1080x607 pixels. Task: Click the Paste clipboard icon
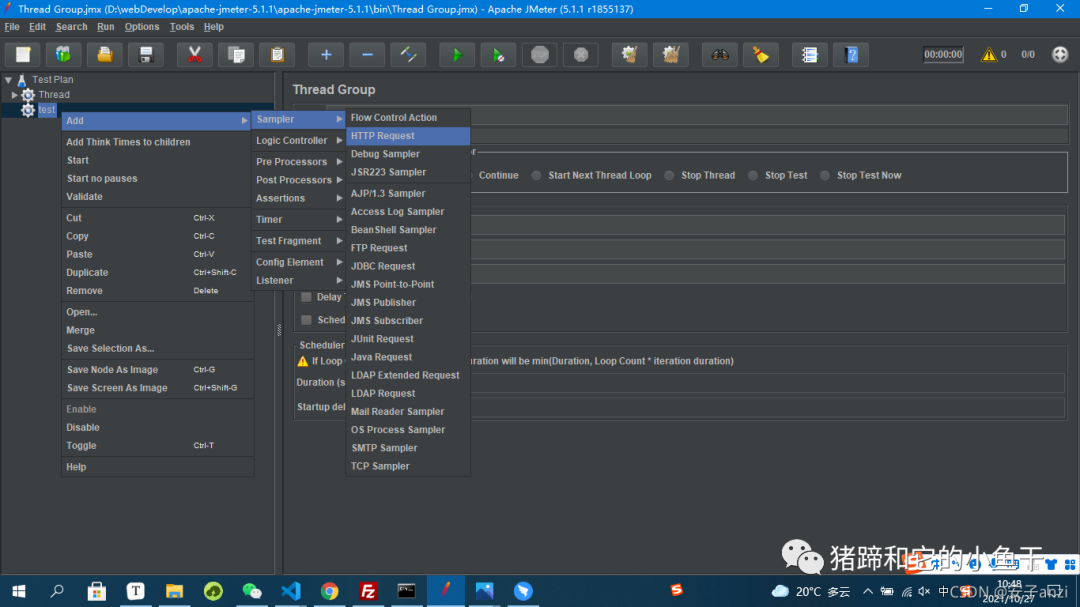click(277, 54)
